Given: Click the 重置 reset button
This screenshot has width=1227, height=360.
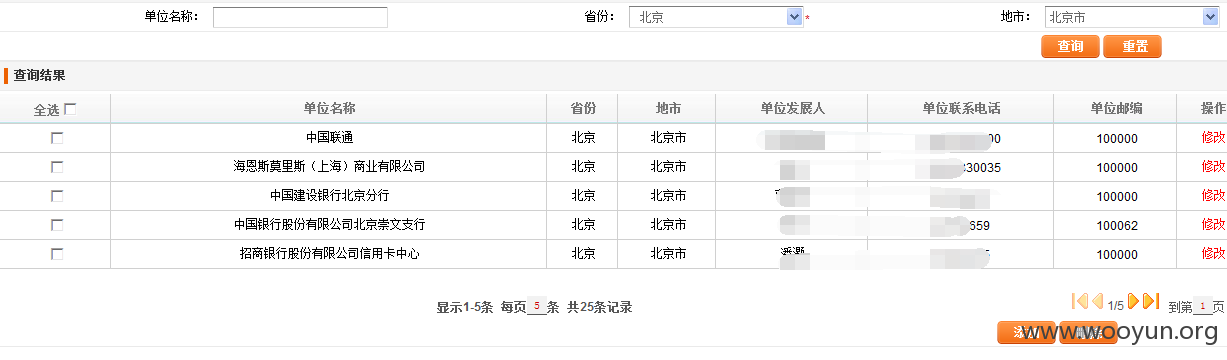Looking at the screenshot, I should click(1133, 46).
